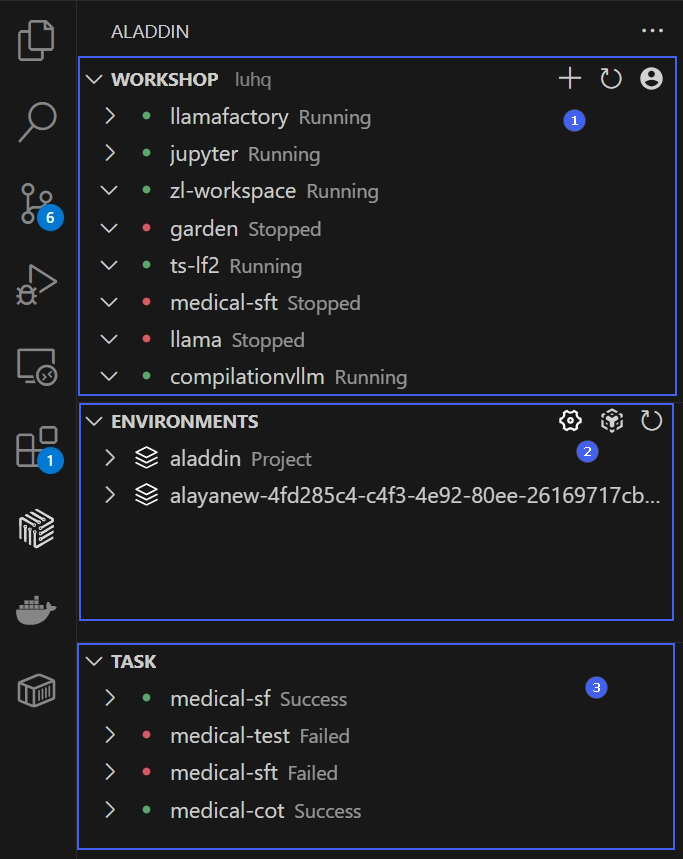Open the Docker view in activity bar

click(36, 609)
